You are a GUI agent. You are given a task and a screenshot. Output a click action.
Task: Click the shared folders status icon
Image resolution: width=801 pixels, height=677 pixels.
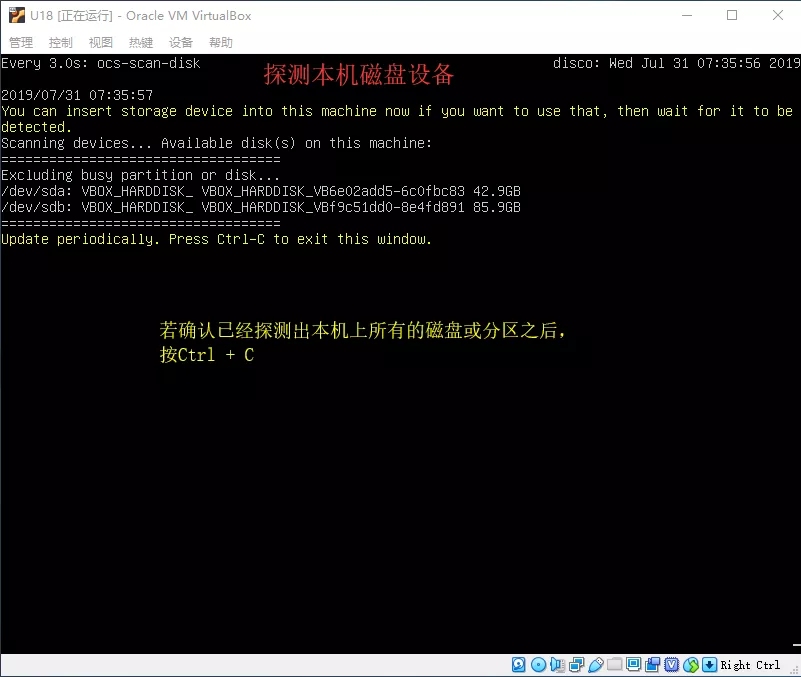(x=615, y=665)
